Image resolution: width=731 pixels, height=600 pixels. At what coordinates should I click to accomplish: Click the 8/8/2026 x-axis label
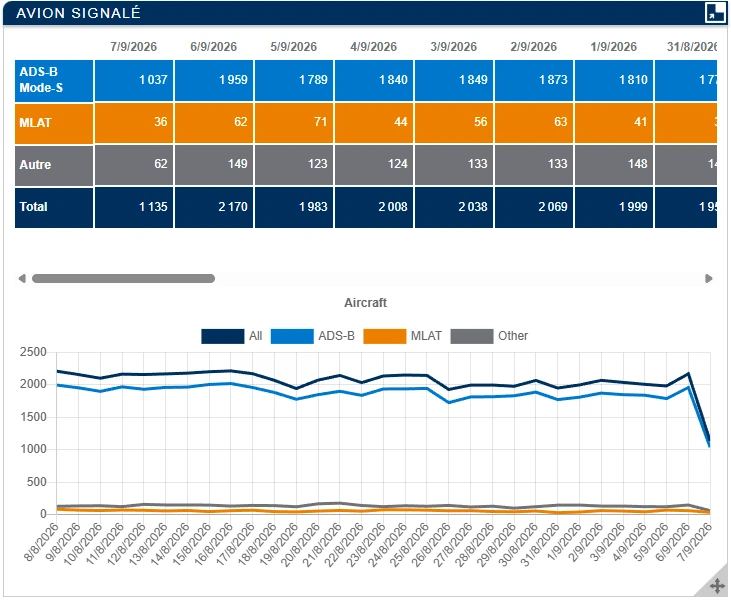[42, 542]
